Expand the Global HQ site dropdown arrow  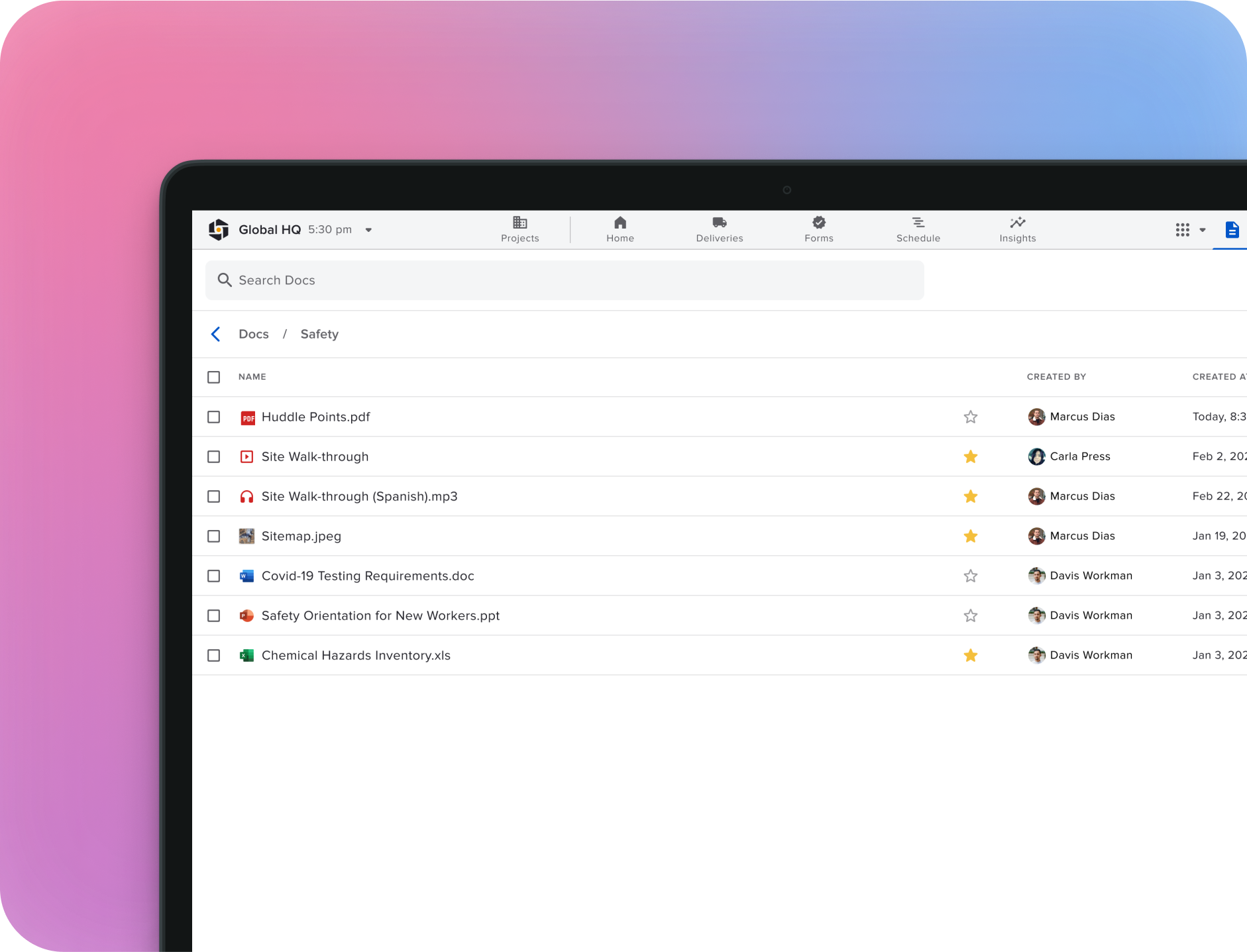[368, 230]
